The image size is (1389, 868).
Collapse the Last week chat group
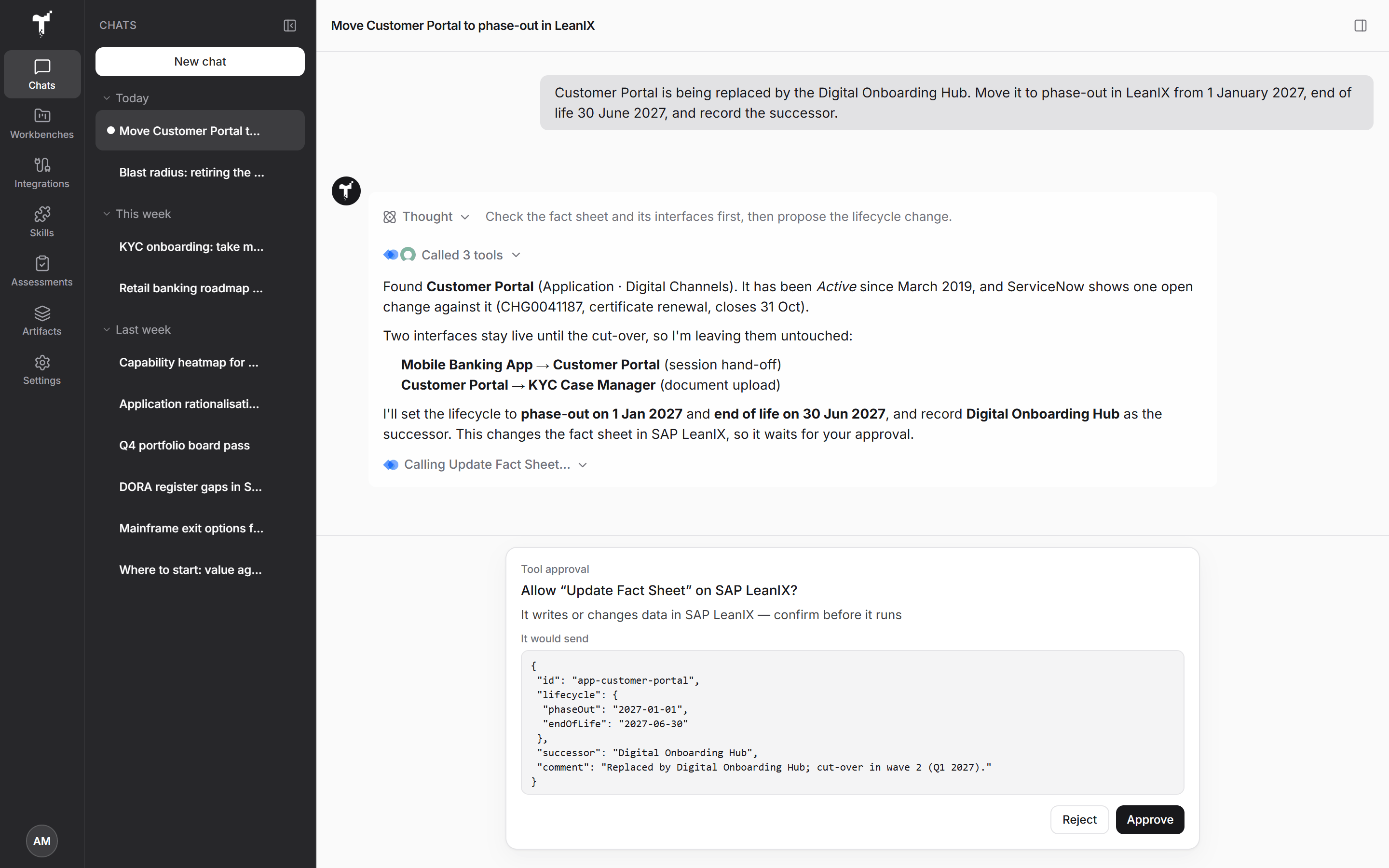tap(106, 329)
